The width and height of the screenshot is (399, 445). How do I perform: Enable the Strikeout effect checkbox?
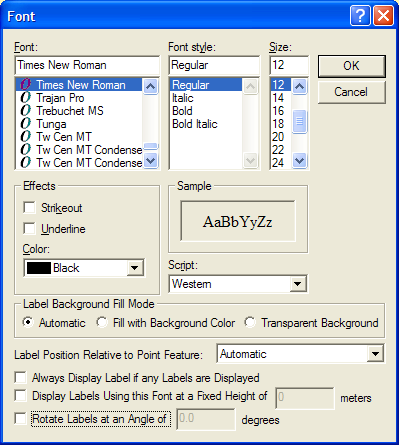[x=29, y=207]
